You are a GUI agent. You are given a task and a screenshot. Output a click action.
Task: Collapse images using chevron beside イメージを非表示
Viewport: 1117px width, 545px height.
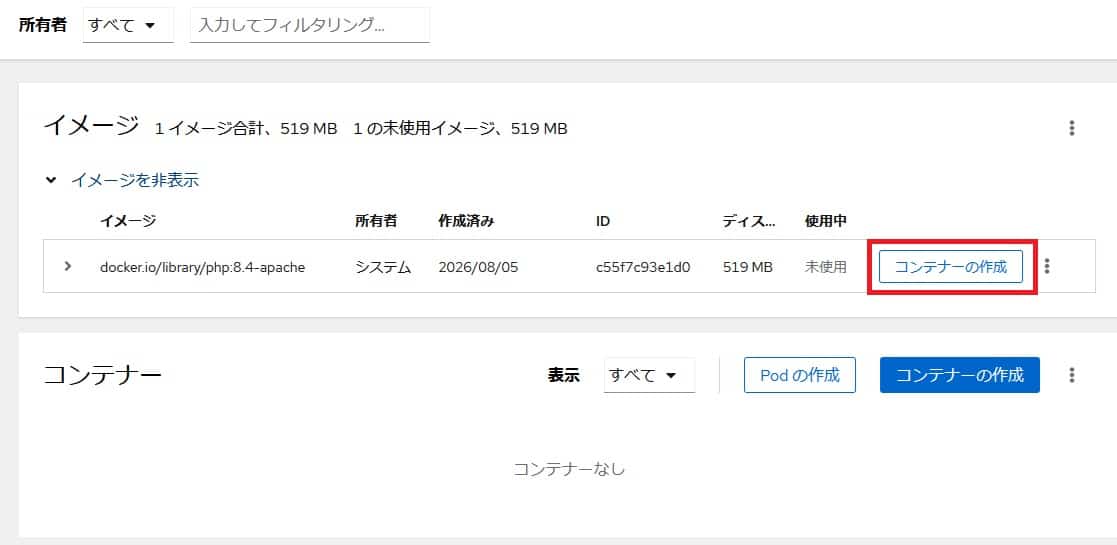tap(51, 180)
